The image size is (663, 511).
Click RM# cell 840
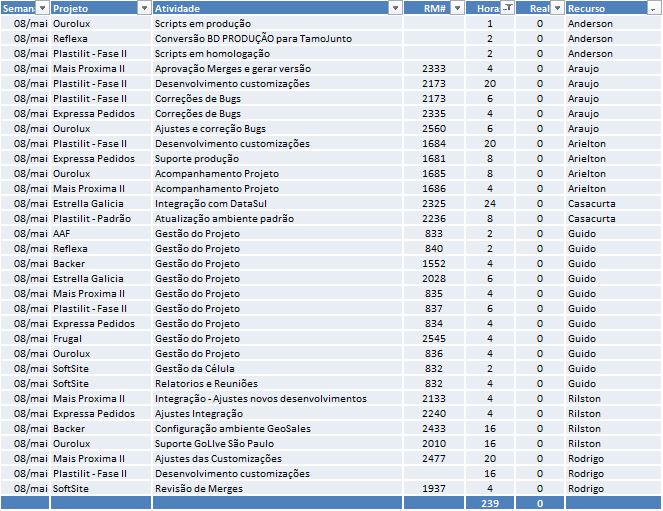point(434,249)
